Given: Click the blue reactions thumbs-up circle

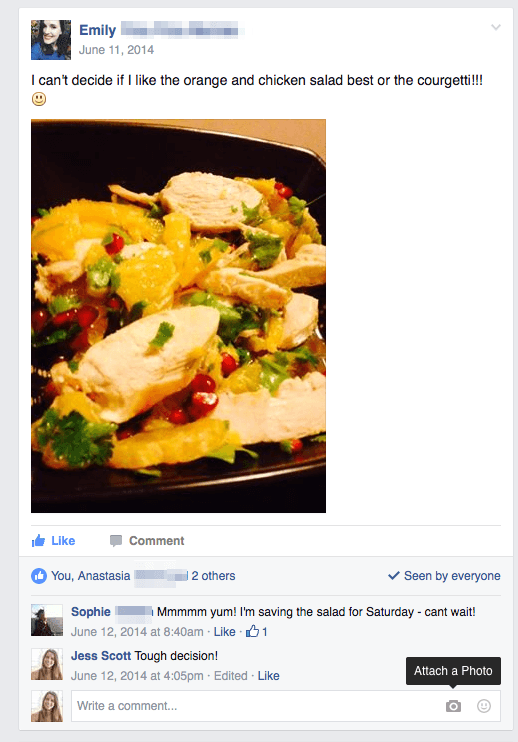Looking at the screenshot, I should (39, 576).
